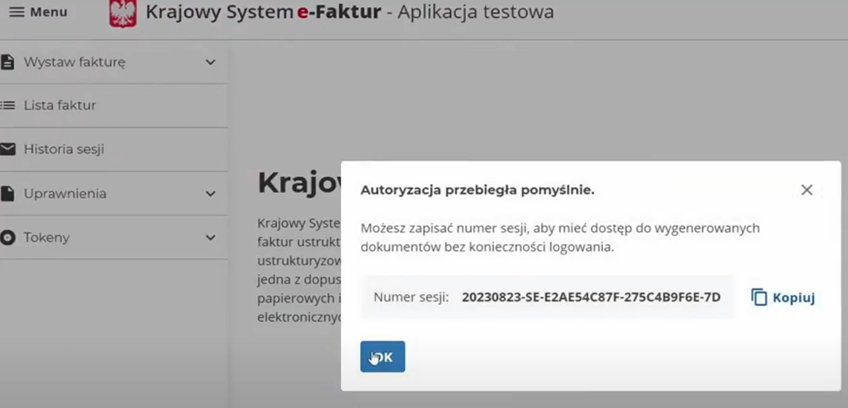The image size is (848, 408).
Task: Open the Historia sesji menu item
Action: pos(64,150)
